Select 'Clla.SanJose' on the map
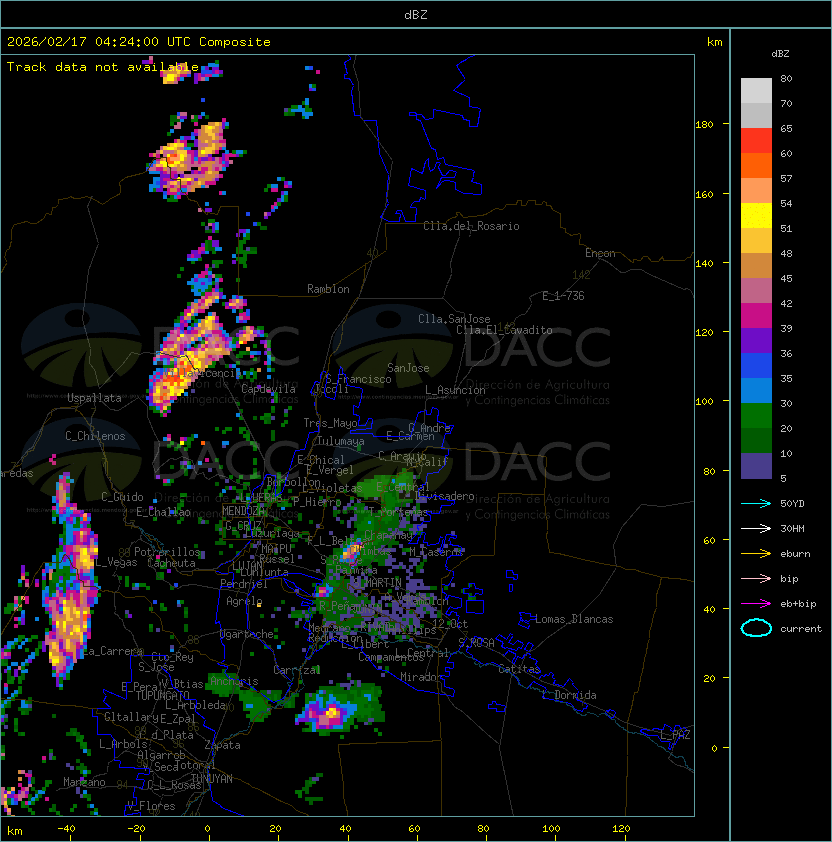Viewport: 832px width, 842px height. coord(454,319)
